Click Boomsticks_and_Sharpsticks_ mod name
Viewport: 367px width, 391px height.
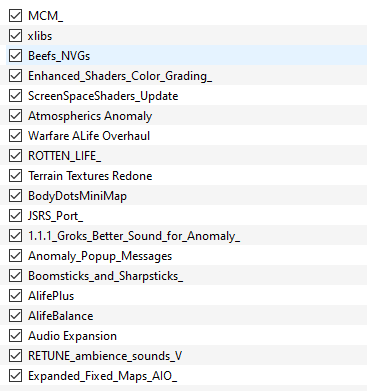coord(105,276)
